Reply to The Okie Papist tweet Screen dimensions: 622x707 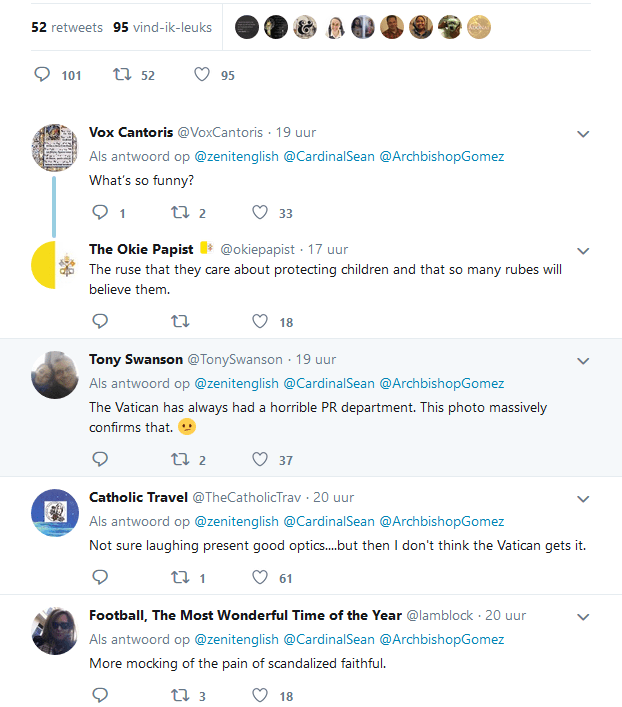[x=99, y=321]
